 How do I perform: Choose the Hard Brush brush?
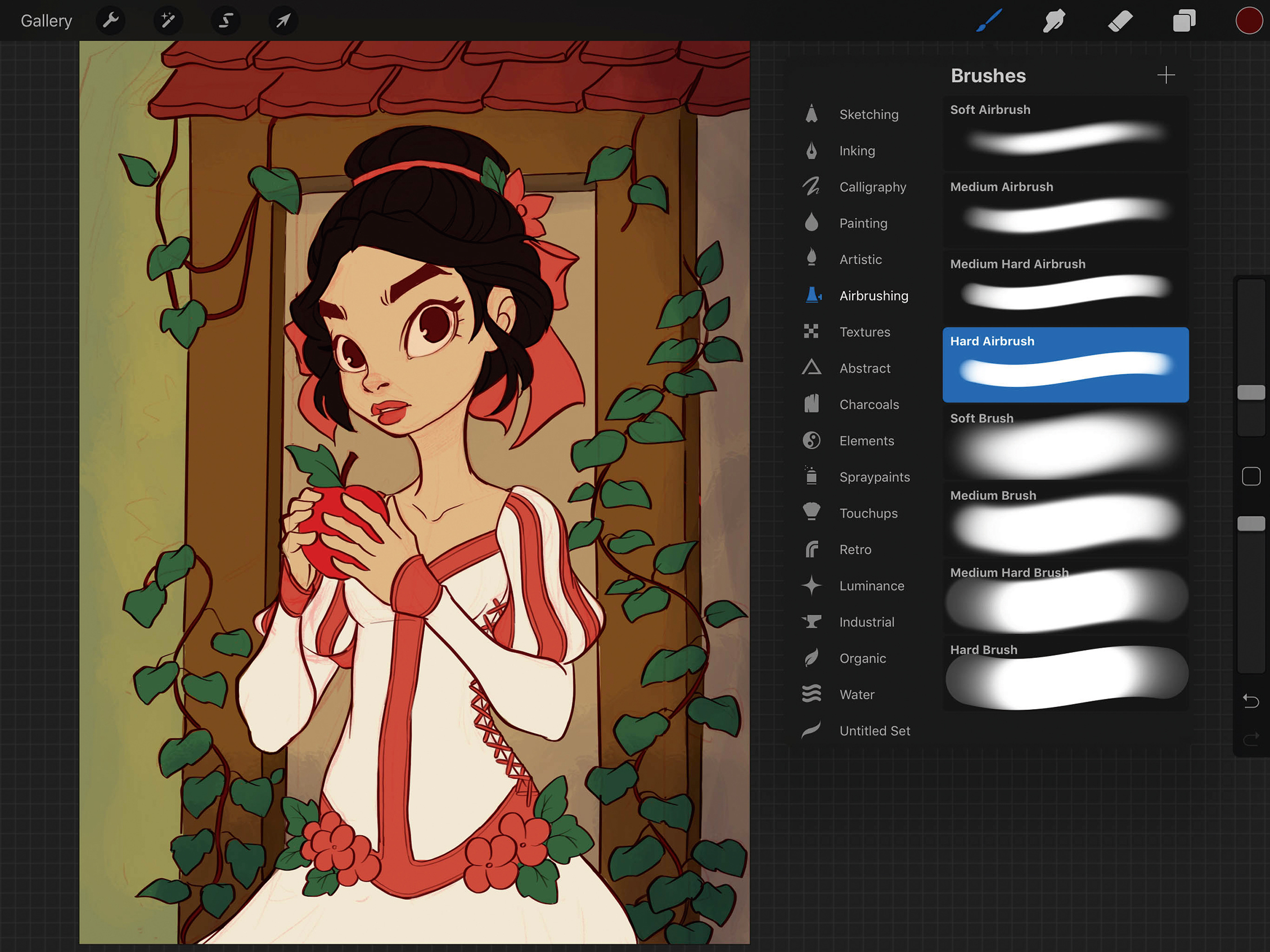(1066, 673)
